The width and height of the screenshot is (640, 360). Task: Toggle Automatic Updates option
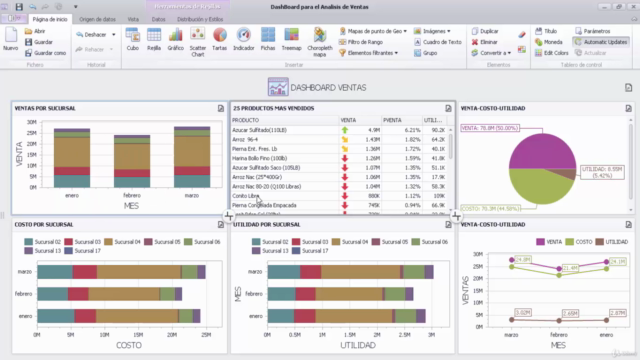601,42
